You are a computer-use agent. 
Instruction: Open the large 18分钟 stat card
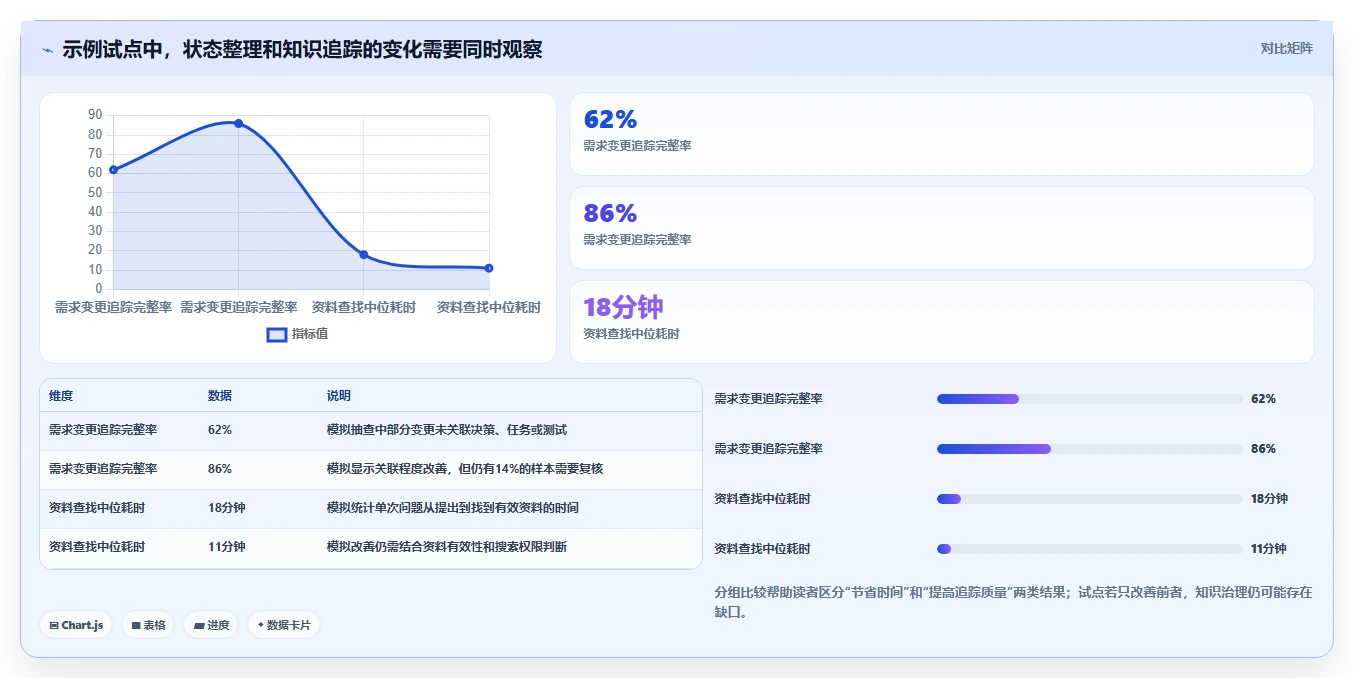(941, 322)
